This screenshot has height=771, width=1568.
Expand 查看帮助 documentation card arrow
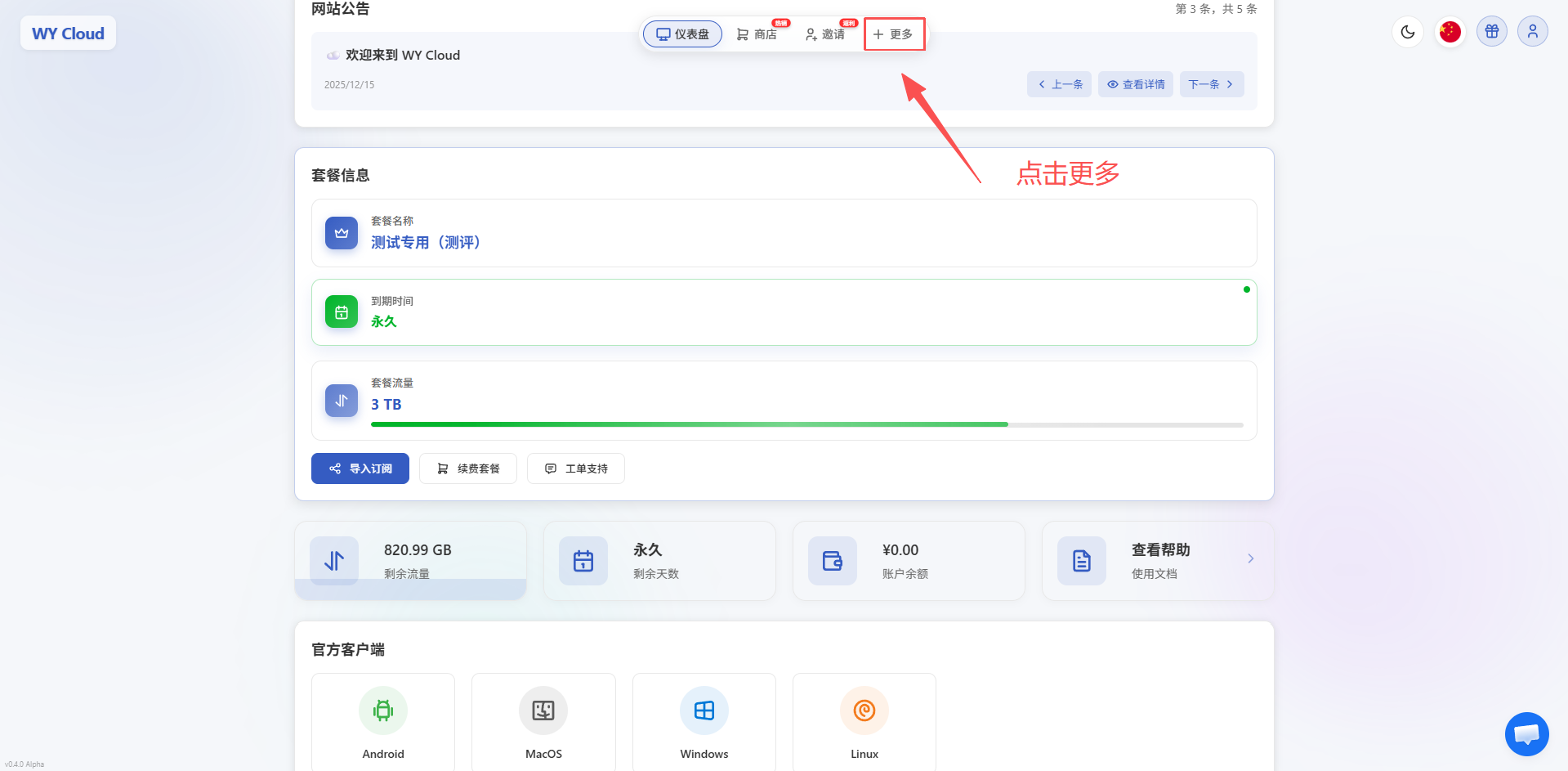1250,559
